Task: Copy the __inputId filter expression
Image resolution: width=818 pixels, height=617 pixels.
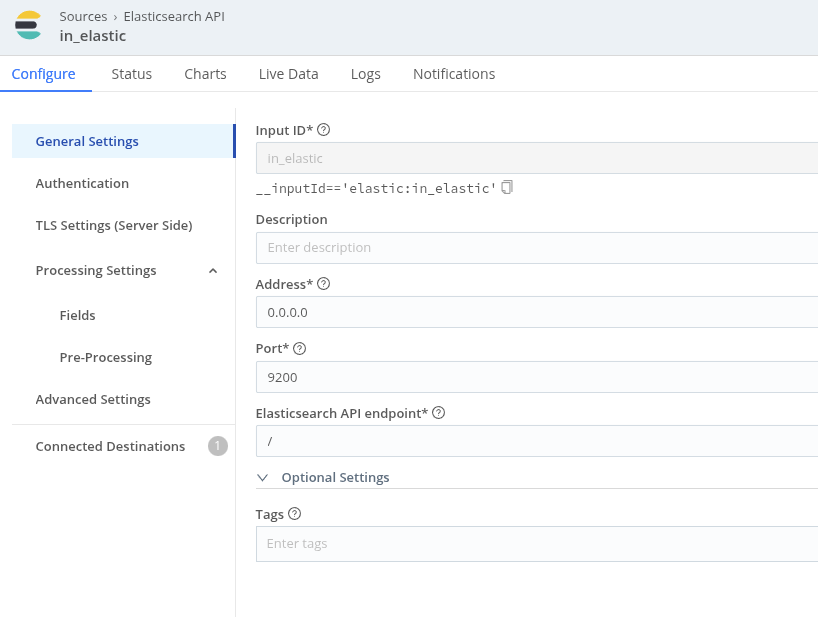Action: [507, 187]
